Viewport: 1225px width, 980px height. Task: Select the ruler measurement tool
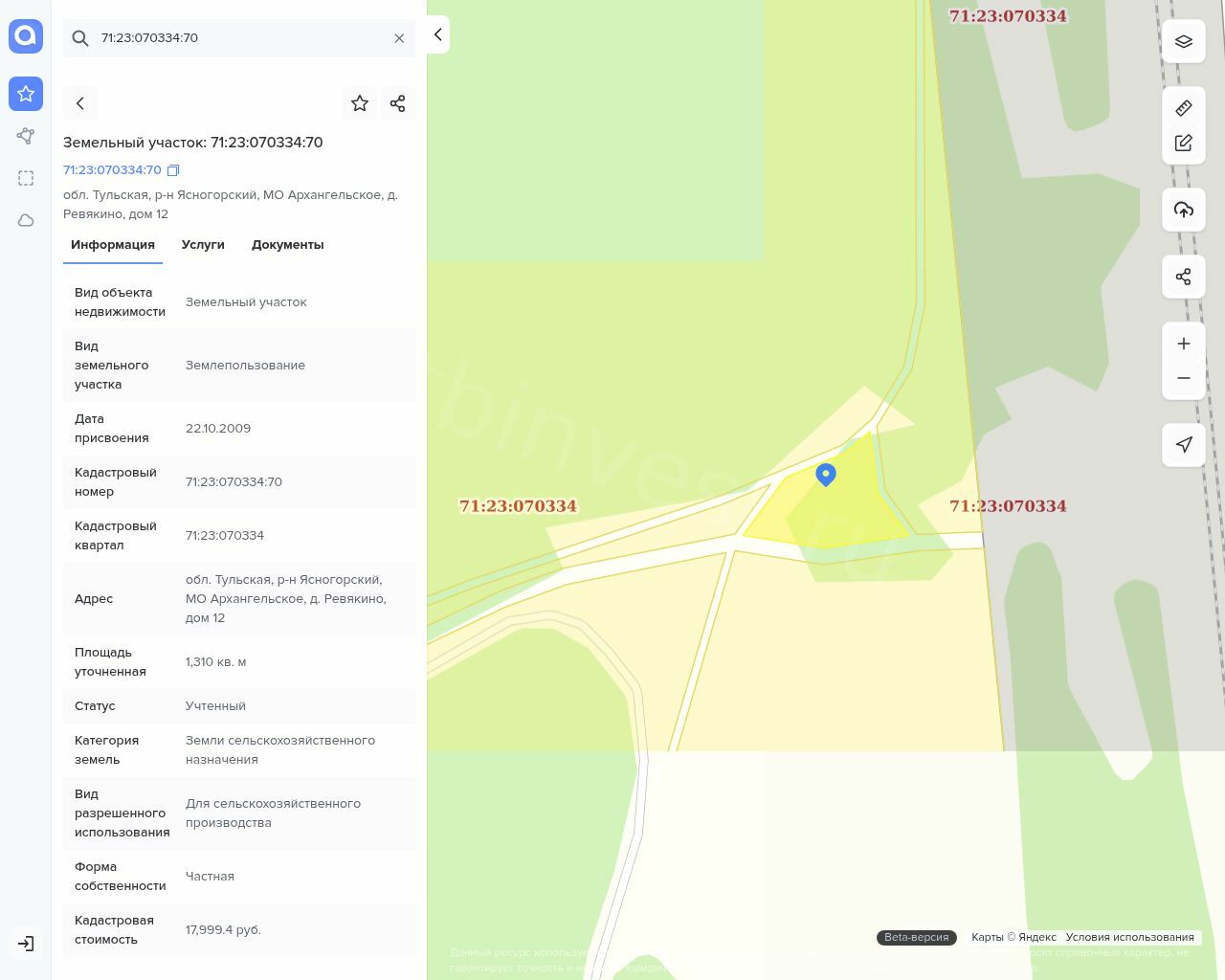[1183, 108]
